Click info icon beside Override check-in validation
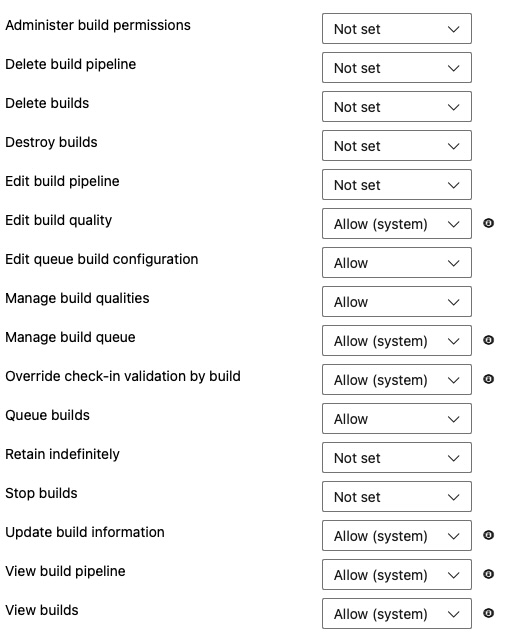 pos(488,379)
